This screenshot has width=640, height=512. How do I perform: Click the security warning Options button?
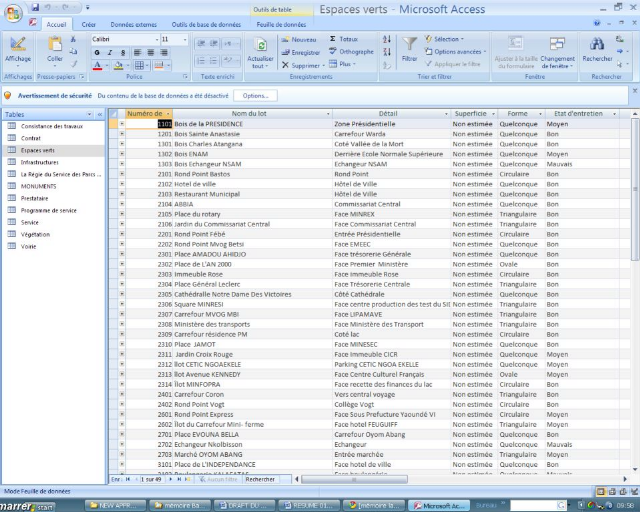[x=254, y=95]
